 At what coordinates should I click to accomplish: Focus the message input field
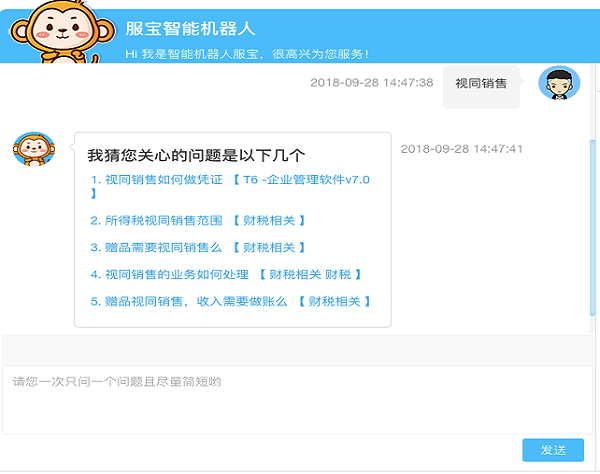(297, 400)
